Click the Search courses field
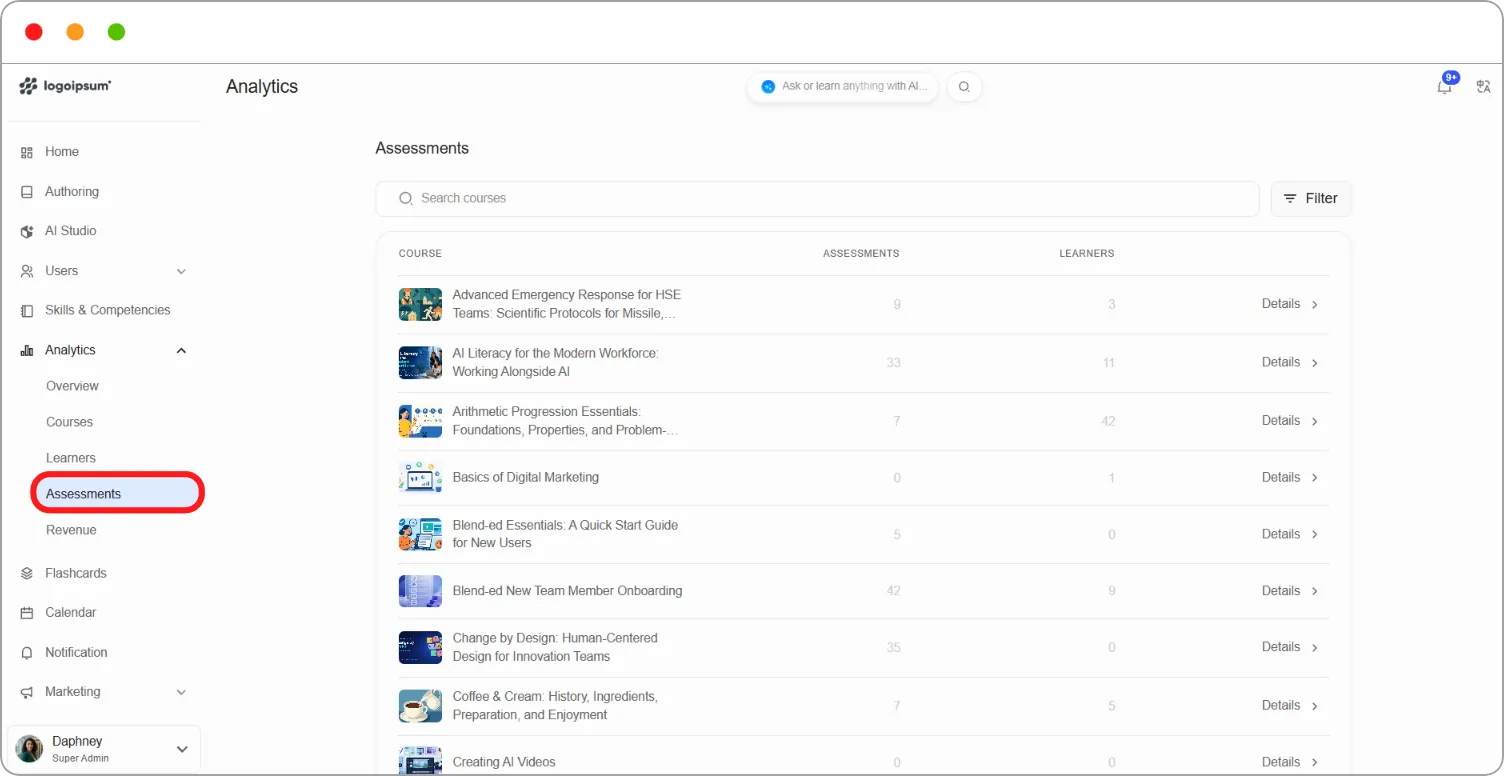Viewport: 1504px width, 776px height. [817, 199]
